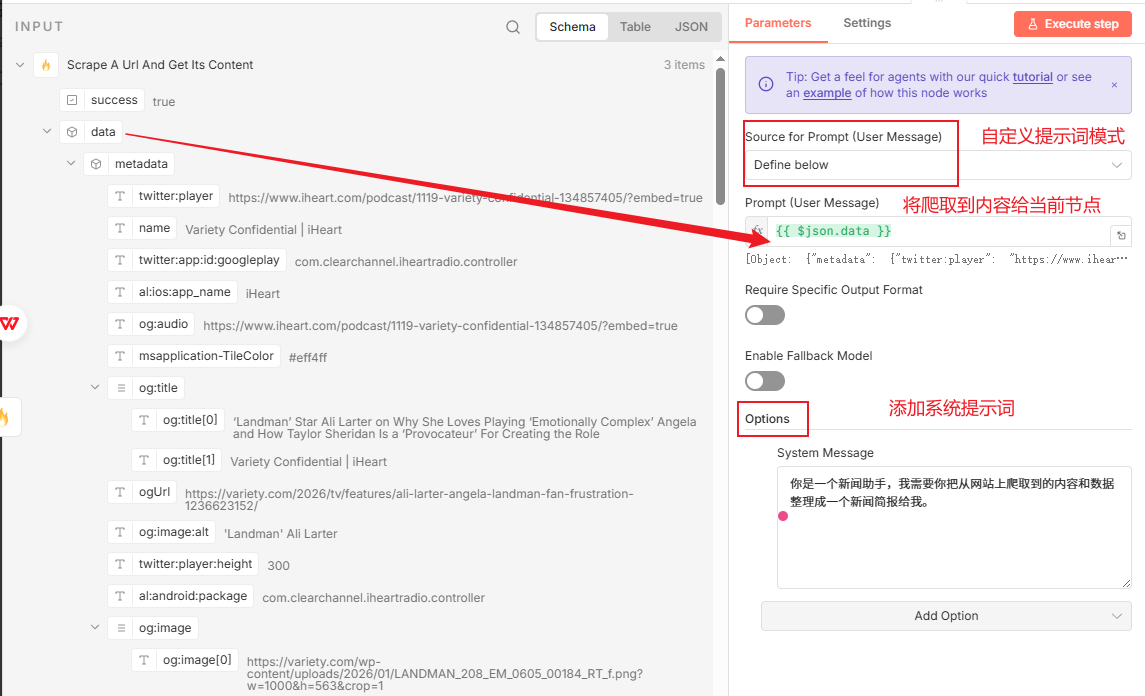This screenshot has width=1145, height=696.
Task: Click the text type icon for og:audio
Action: 120,324
